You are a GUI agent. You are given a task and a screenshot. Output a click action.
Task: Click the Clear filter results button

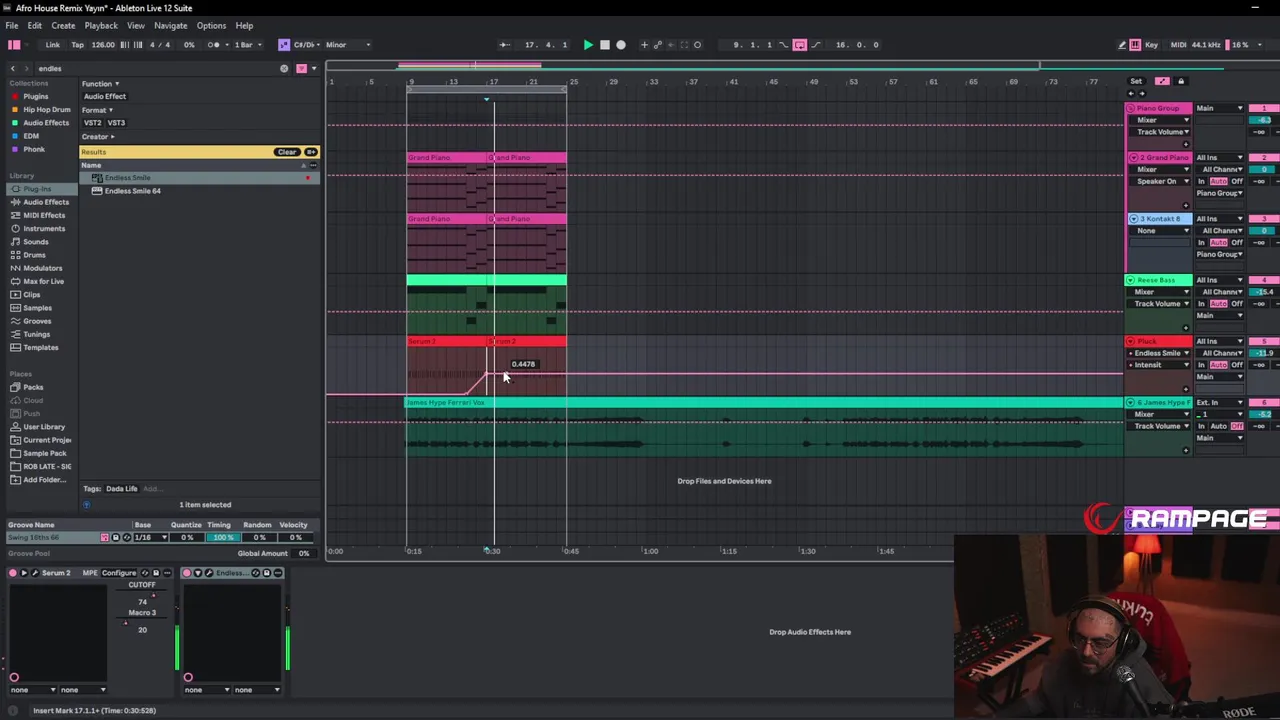tap(287, 152)
